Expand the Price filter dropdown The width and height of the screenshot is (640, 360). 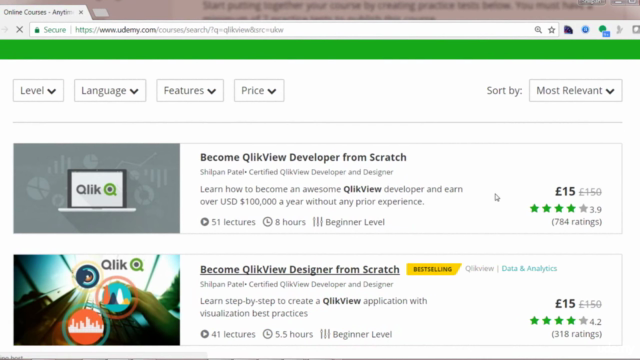pos(259,90)
